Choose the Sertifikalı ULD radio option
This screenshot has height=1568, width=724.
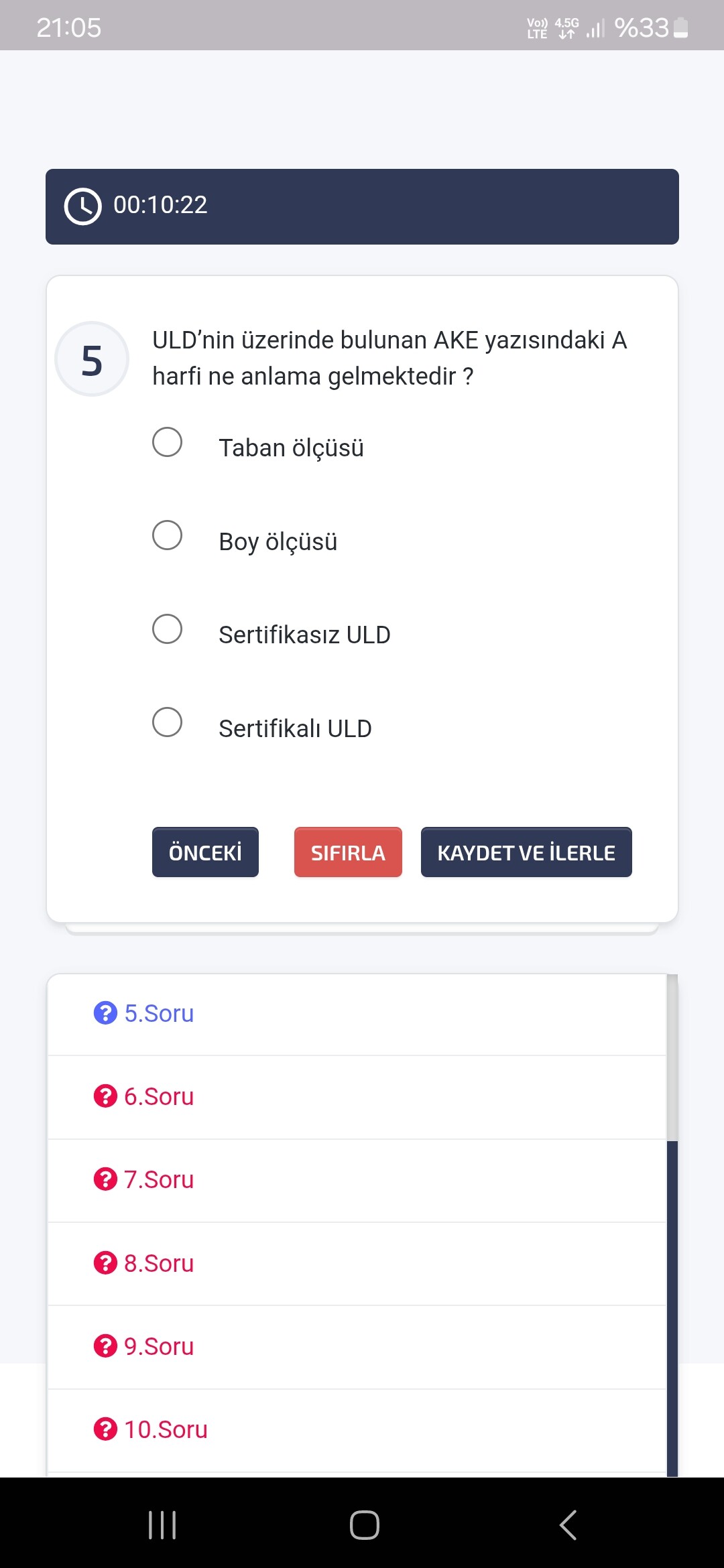coord(167,722)
